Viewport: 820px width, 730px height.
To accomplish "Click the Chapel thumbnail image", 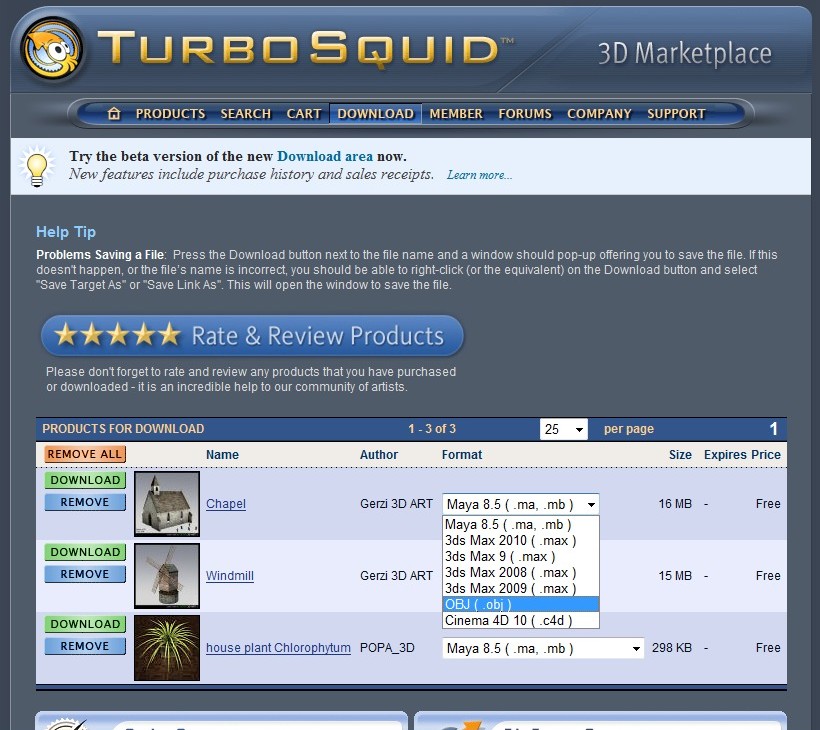I will tap(167, 504).
